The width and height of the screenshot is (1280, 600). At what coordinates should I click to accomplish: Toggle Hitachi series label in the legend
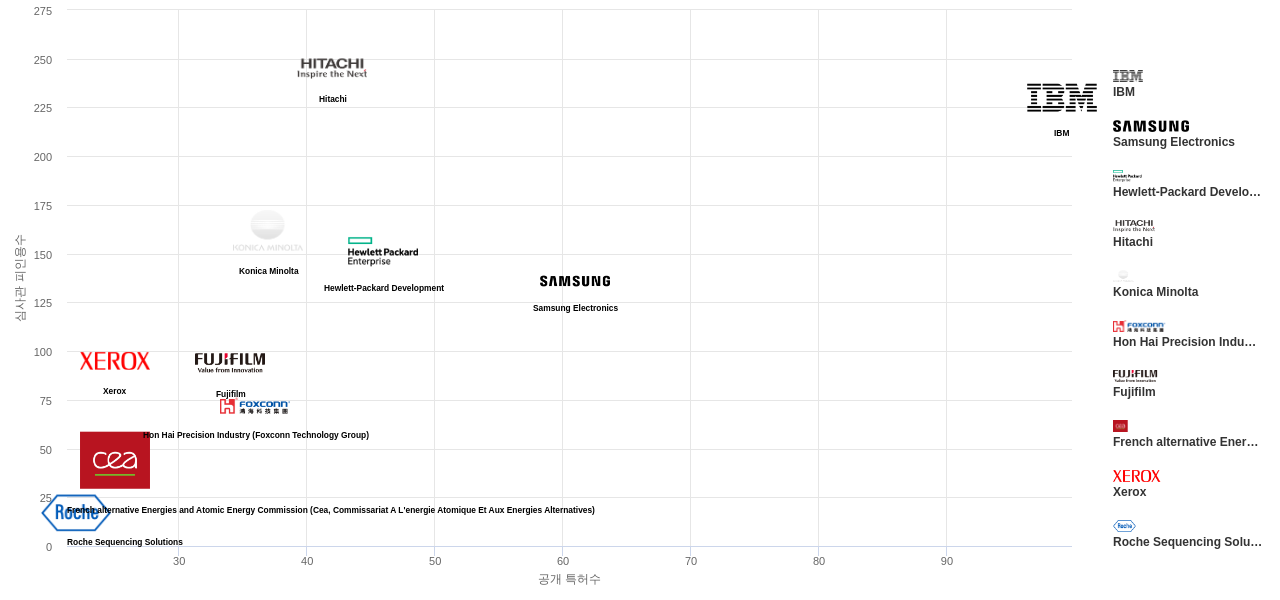click(x=1133, y=242)
